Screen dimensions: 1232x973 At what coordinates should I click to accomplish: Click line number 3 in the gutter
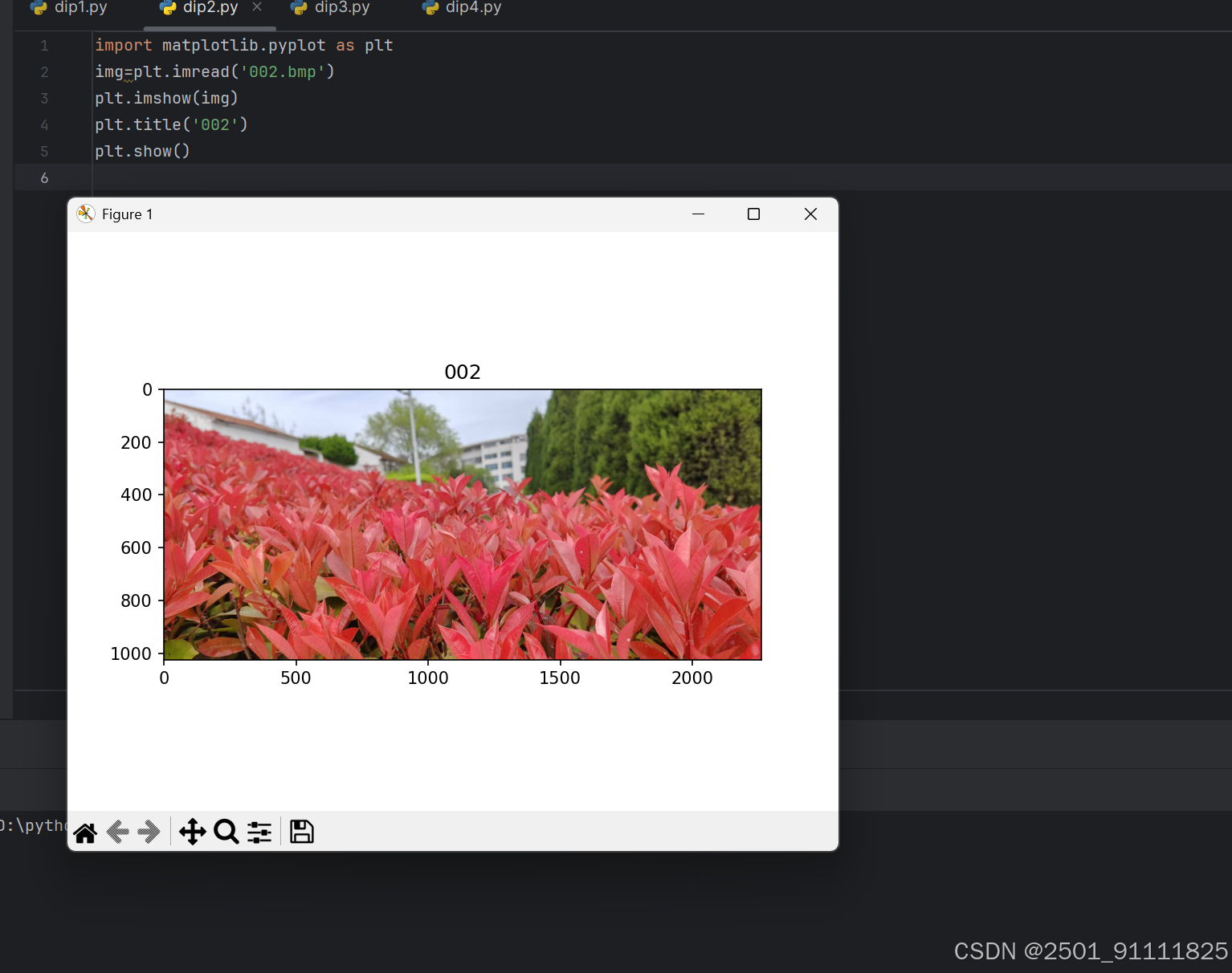click(x=44, y=98)
